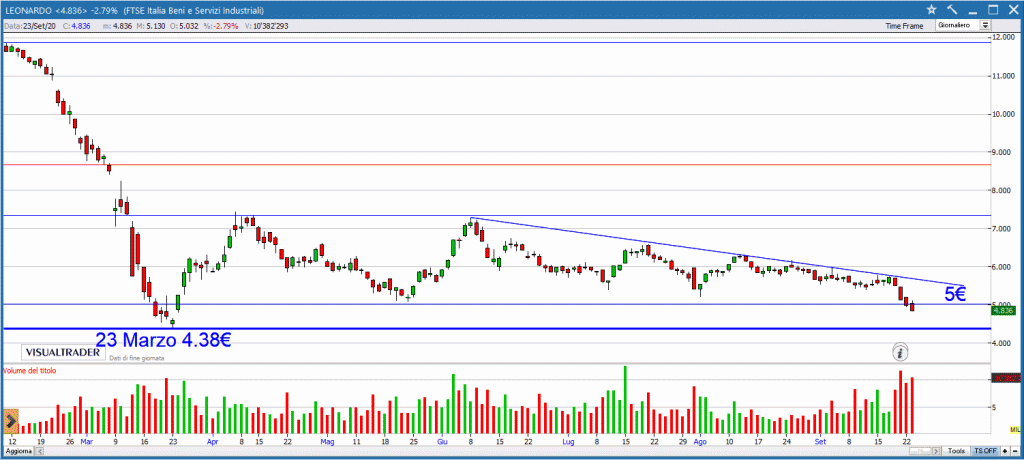The image size is (1024, 460).
Task: Click scroll left arrow beside Aggiorna
Action: 39,452
